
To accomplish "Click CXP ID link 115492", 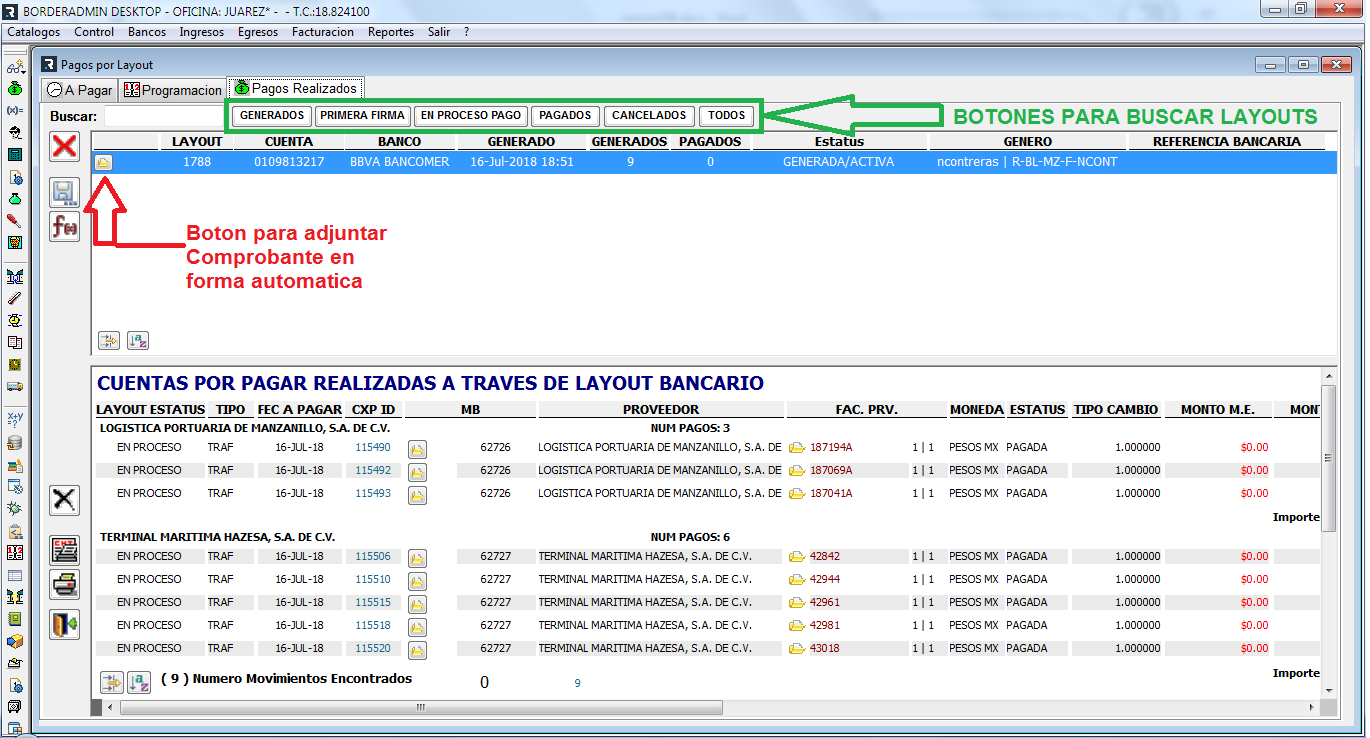I will click(373, 470).
